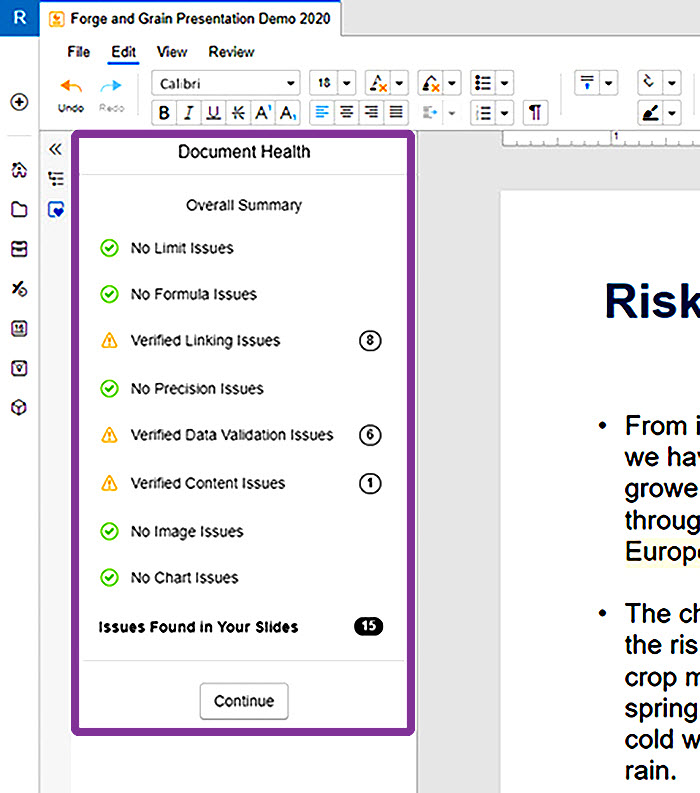This screenshot has height=793, width=700.
Task: Expand the indent dropdown arrow
Action: pos(452,113)
